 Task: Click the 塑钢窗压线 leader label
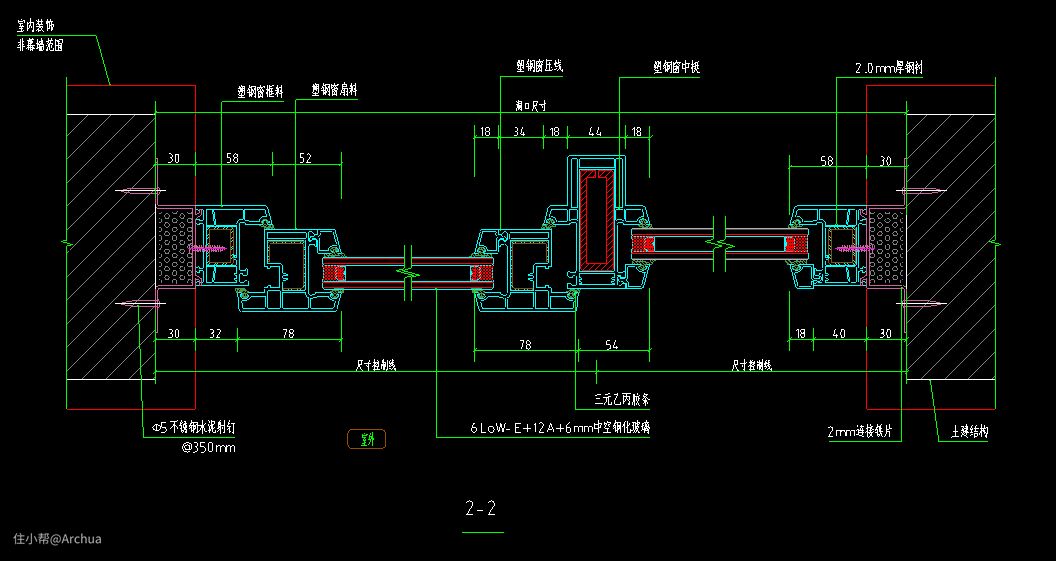tap(540, 66)
